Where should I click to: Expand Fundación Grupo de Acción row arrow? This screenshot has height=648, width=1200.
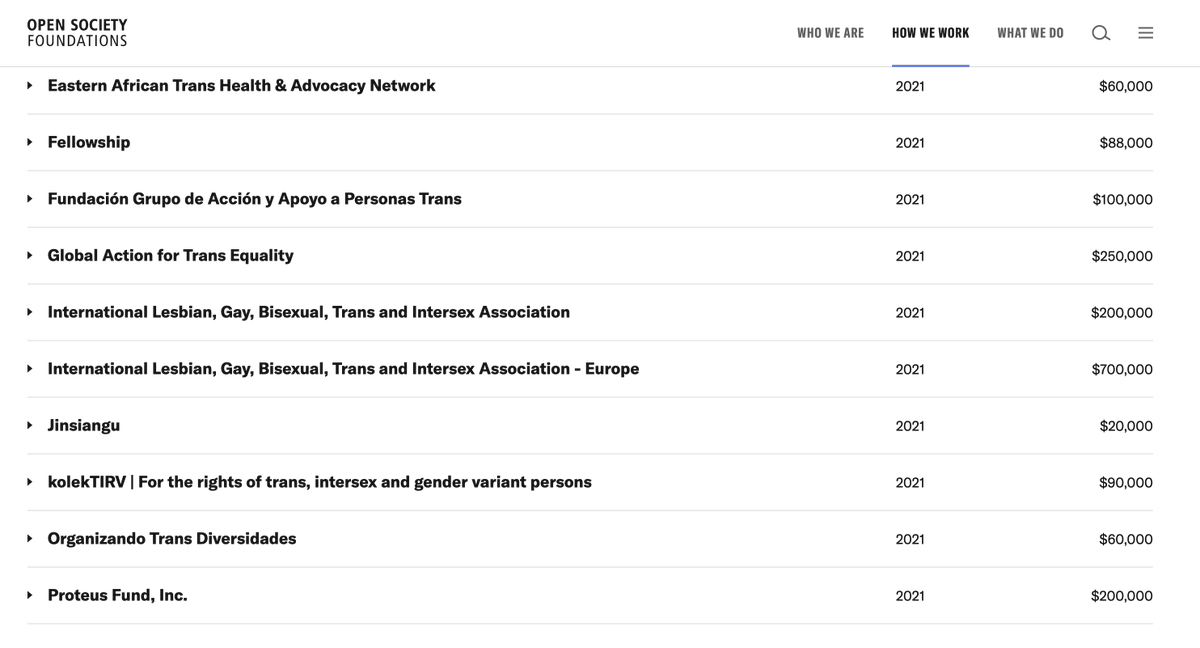pyautogui.click(x=30, y=199)
